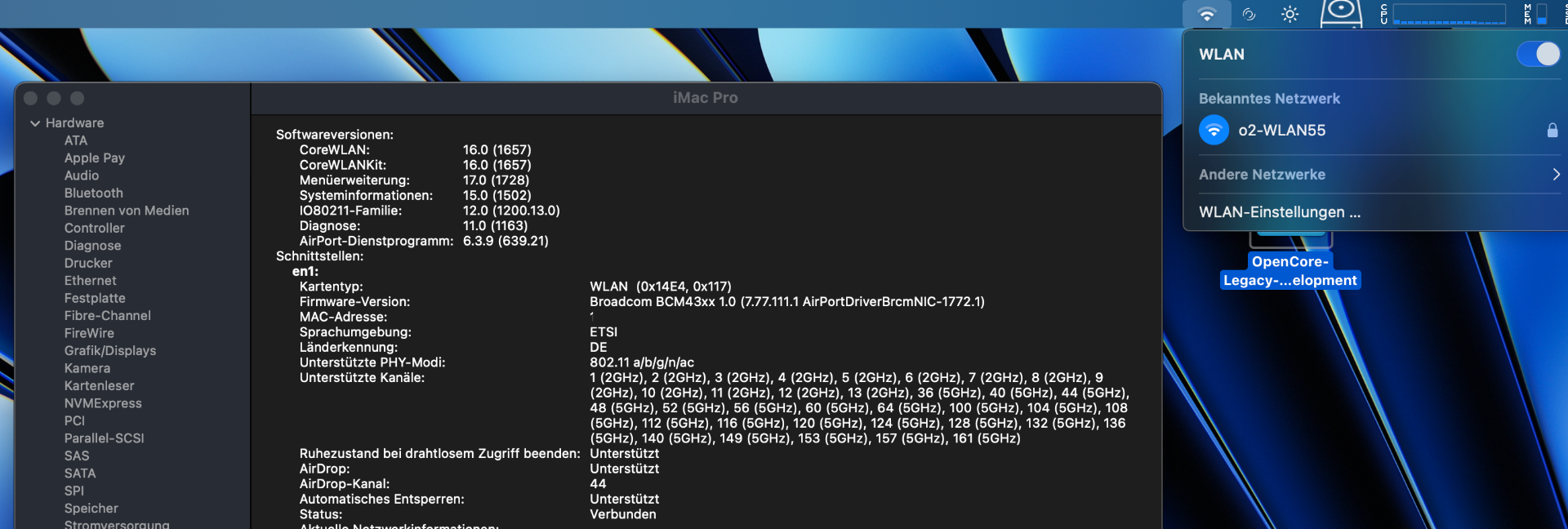Select Drucker in the sidebar
1568x529 pixels.
coord(88,263)
